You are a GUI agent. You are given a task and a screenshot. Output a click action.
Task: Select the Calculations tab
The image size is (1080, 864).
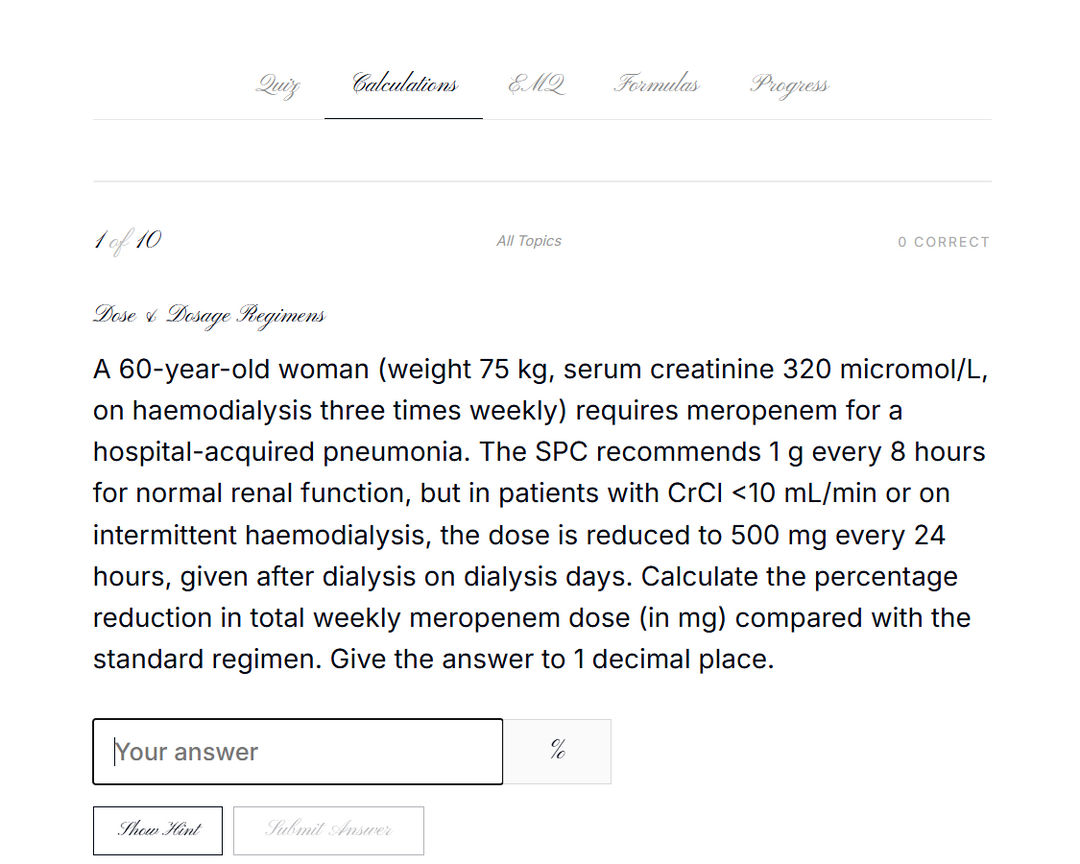click(x=404, y=84)
